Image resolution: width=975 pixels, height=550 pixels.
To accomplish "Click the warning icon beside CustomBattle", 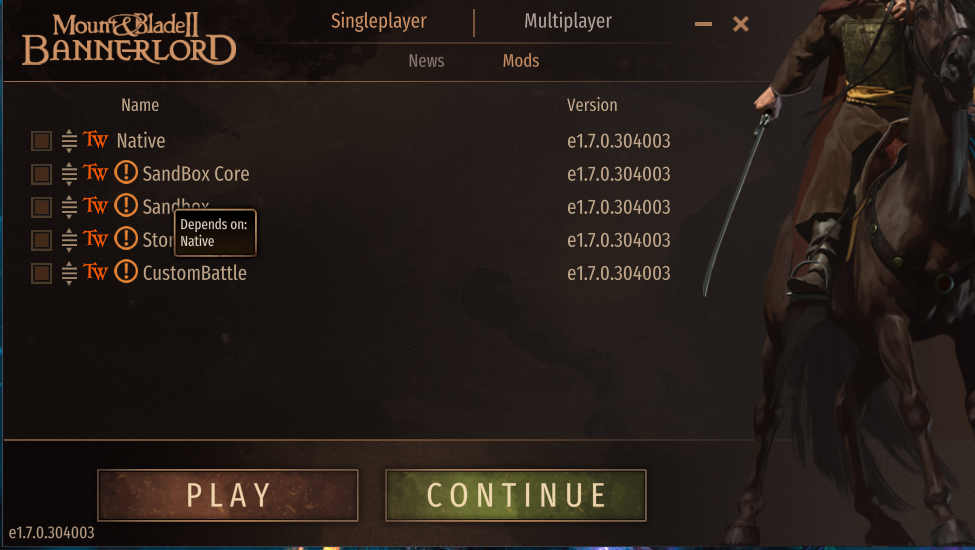I will pyautogui.click(x=126, y=272).
